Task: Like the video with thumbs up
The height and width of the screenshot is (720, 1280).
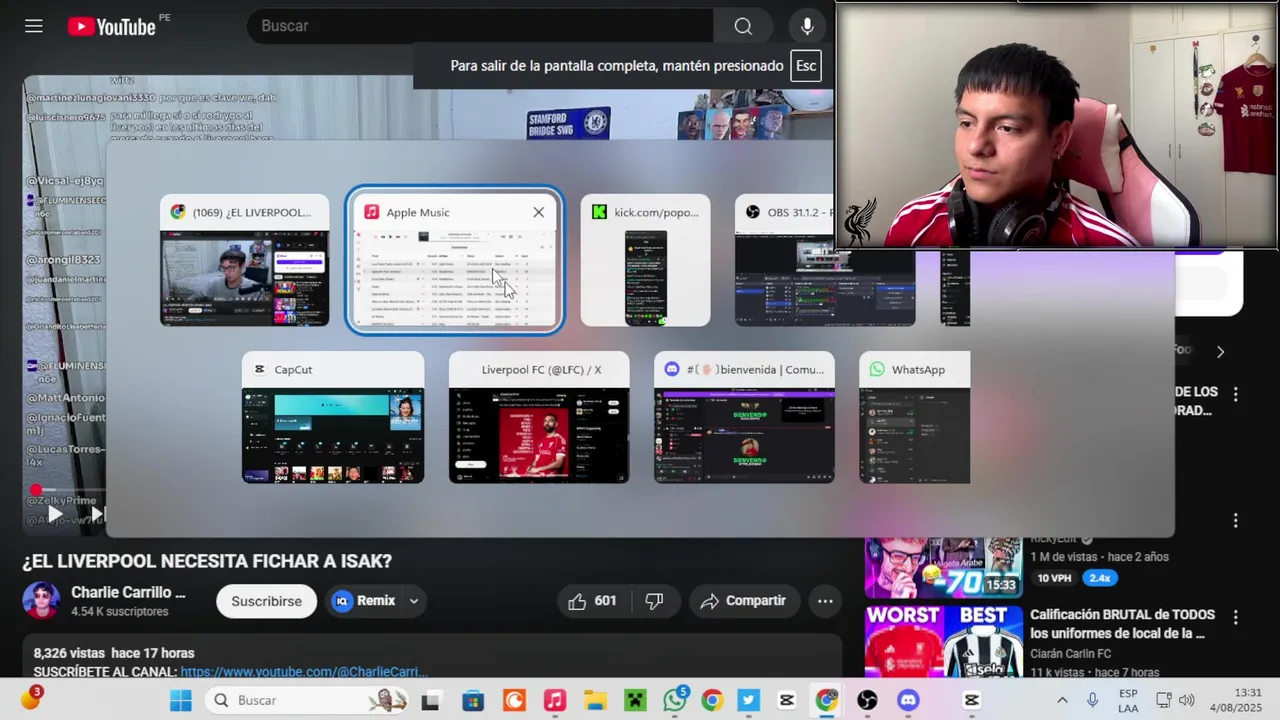Action: tap(592, 601)
